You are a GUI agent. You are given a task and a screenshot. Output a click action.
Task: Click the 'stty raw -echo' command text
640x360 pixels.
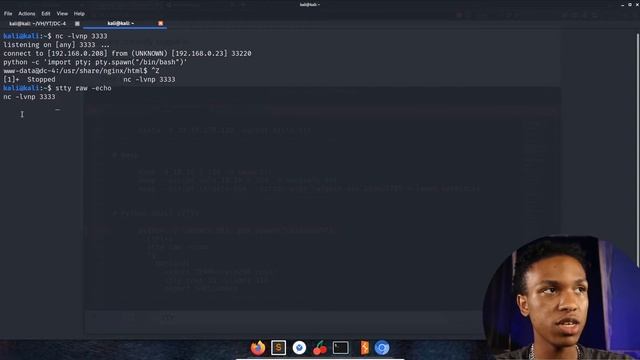[x=83, y=88]
